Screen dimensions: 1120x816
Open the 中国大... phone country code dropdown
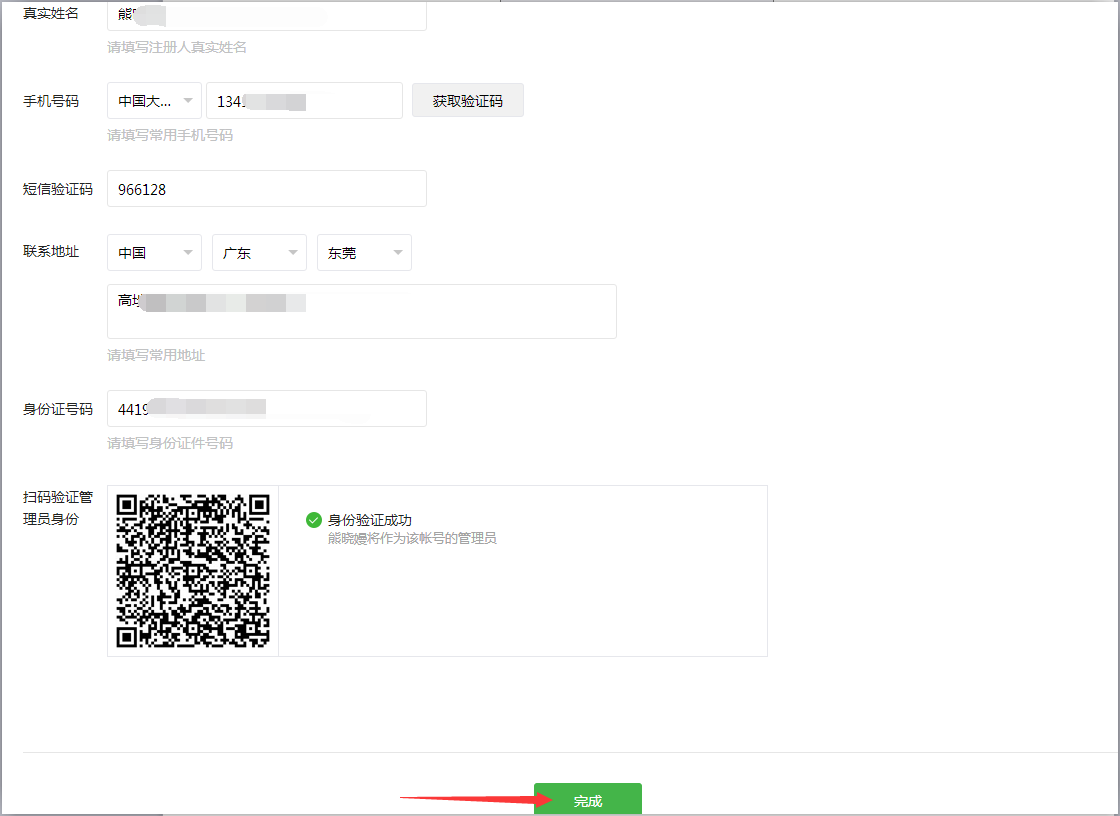coord(154,101)
